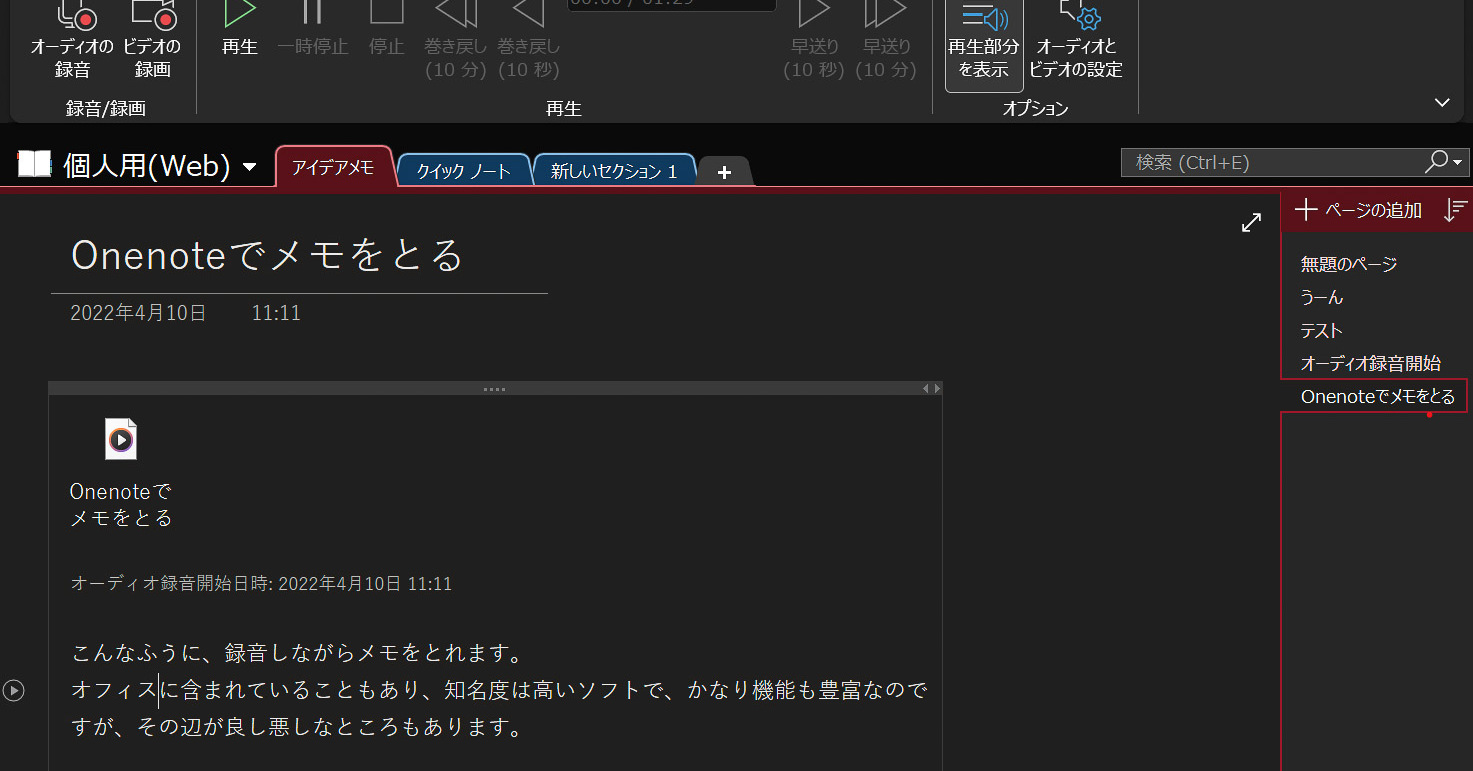Open オーディオとビデオの設定

click(1076, 42)
